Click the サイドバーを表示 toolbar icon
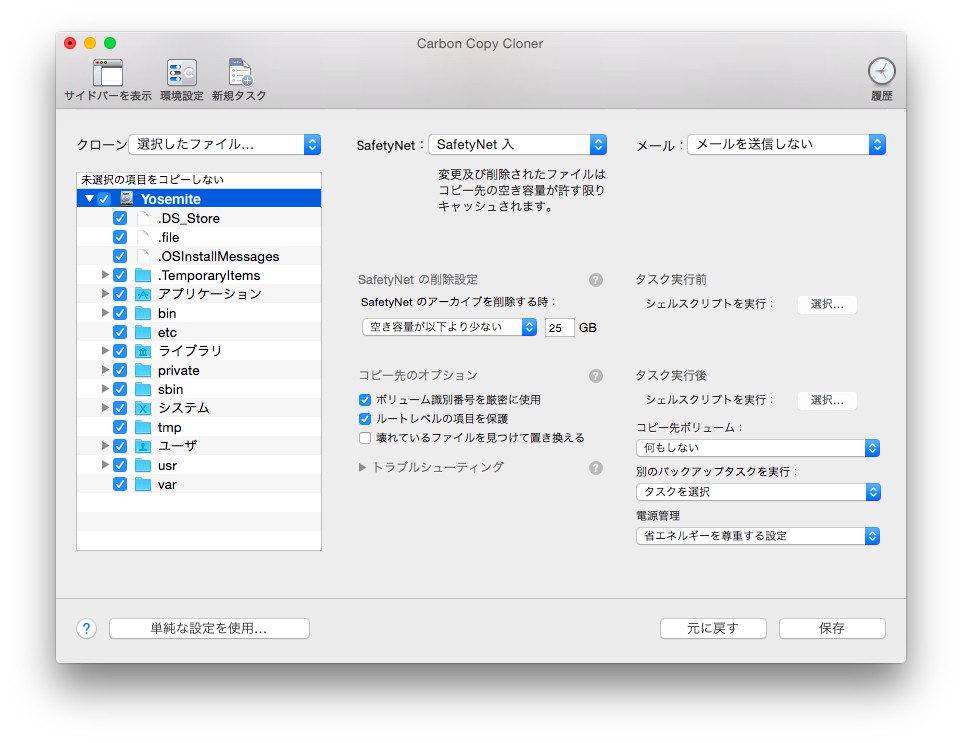The image size is (962, 743). point(108,73)
